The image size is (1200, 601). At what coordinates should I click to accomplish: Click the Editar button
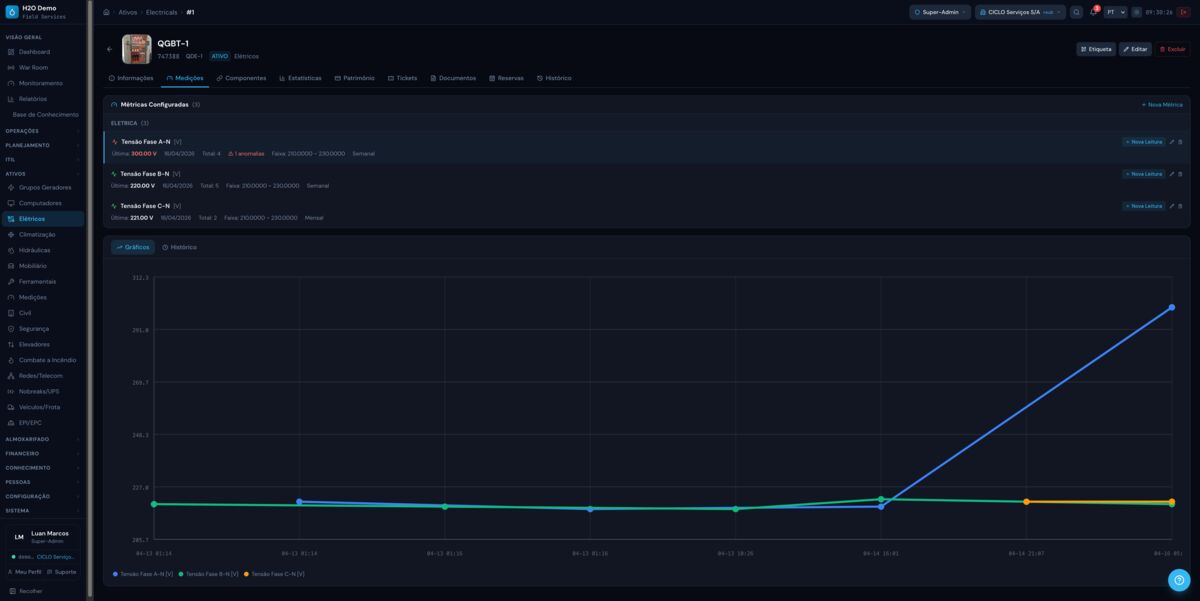pos(1135,49)
